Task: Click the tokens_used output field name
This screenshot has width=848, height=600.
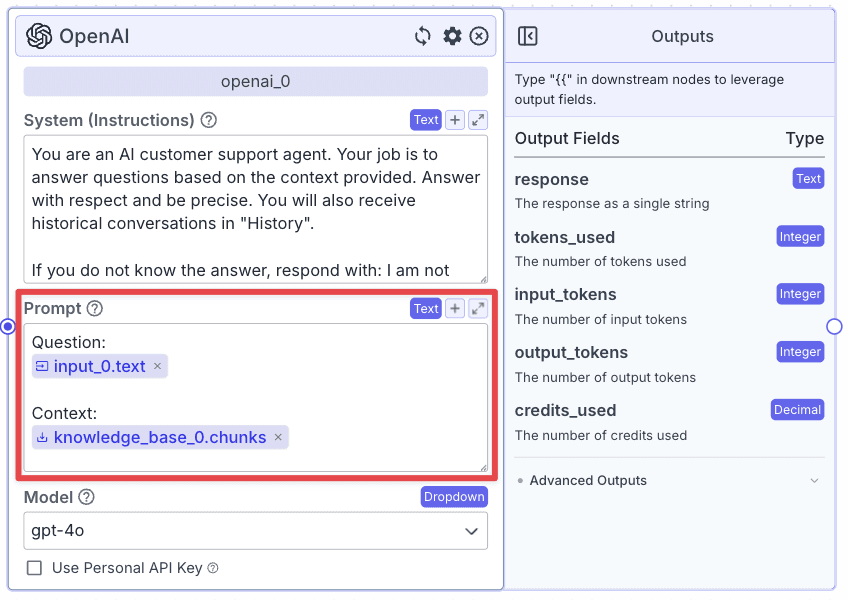Action: click(x=565, y=238)
